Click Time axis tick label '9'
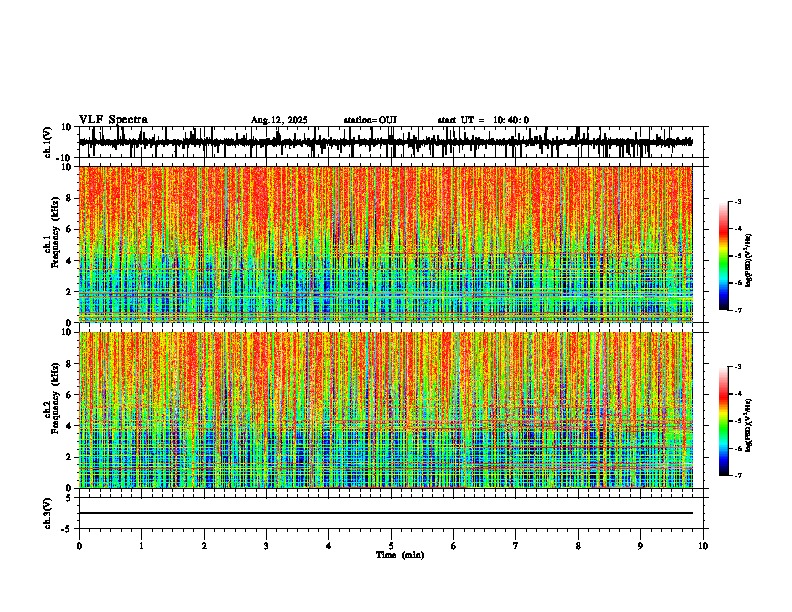792x612 pixels. pos(640,546)
